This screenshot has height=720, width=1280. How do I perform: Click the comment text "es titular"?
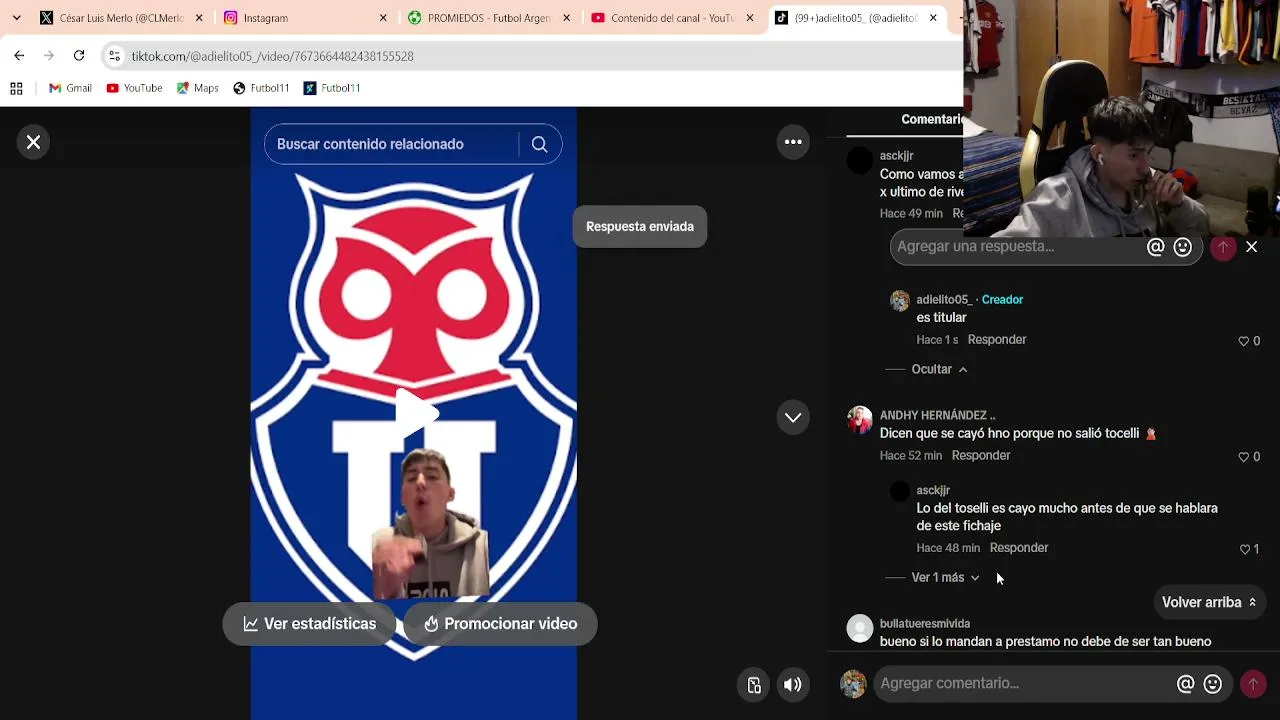point(941,318)
